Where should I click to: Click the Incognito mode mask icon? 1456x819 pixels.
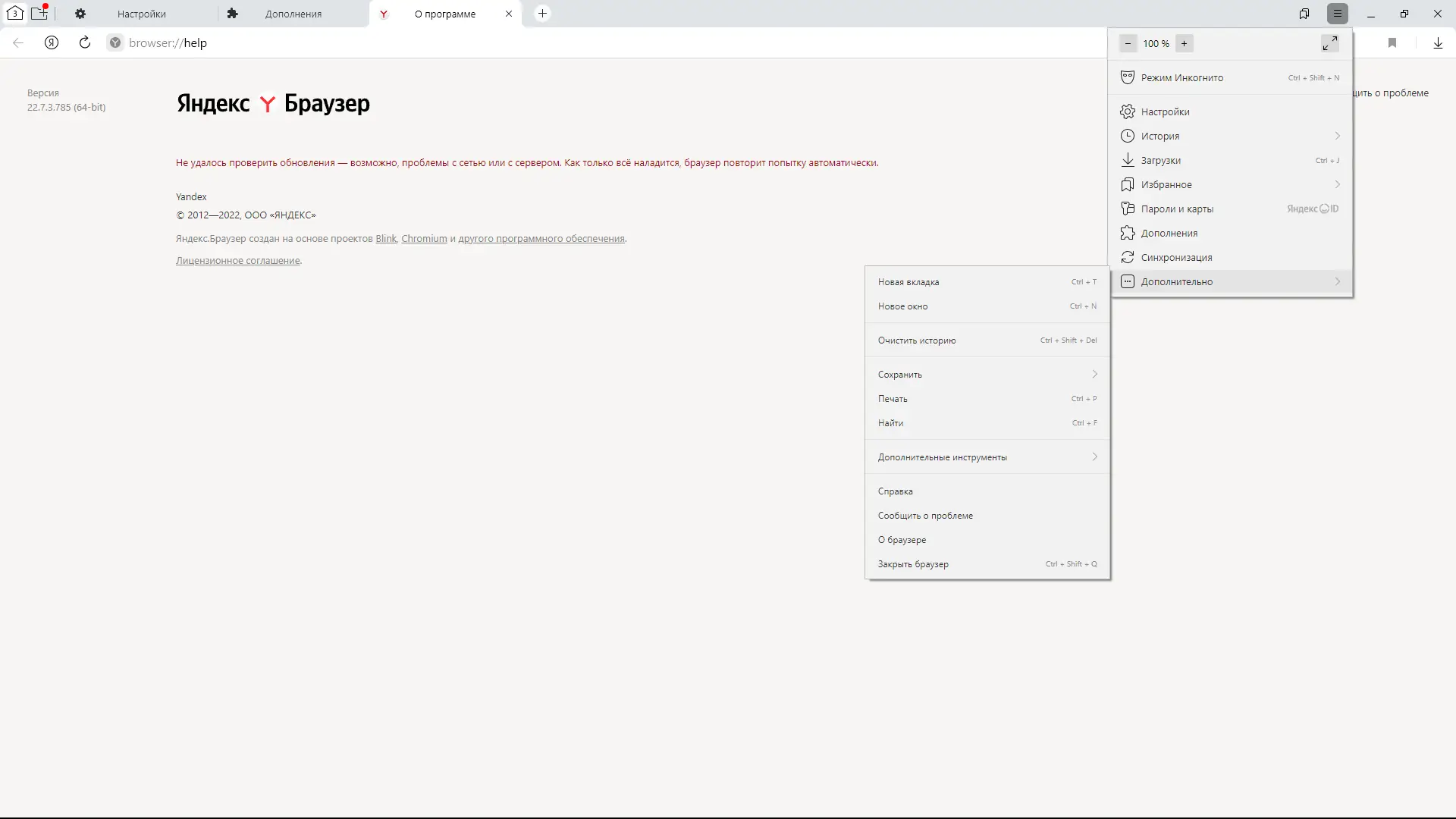[1128, 77]
